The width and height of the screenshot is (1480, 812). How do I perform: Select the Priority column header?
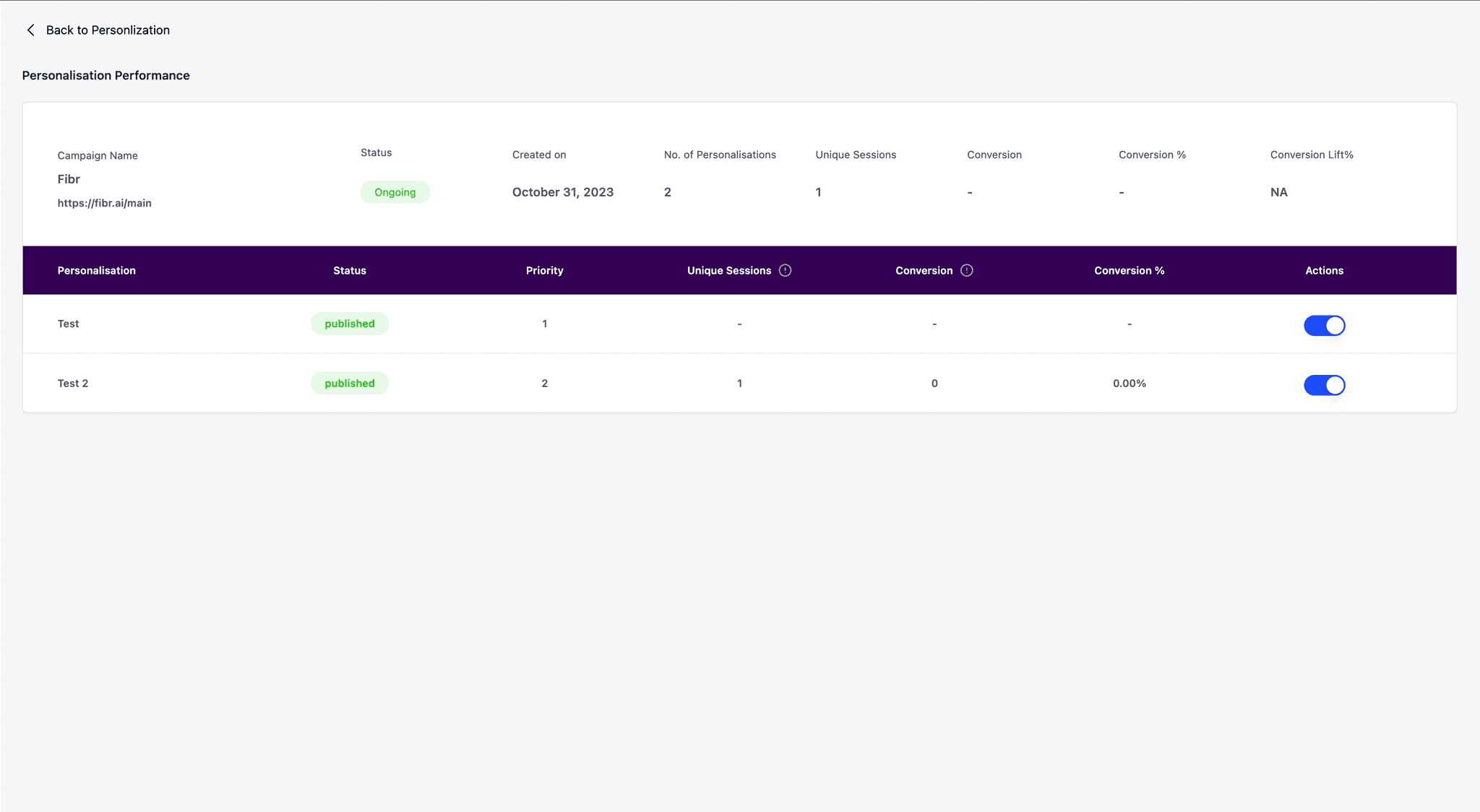(544, 270)
